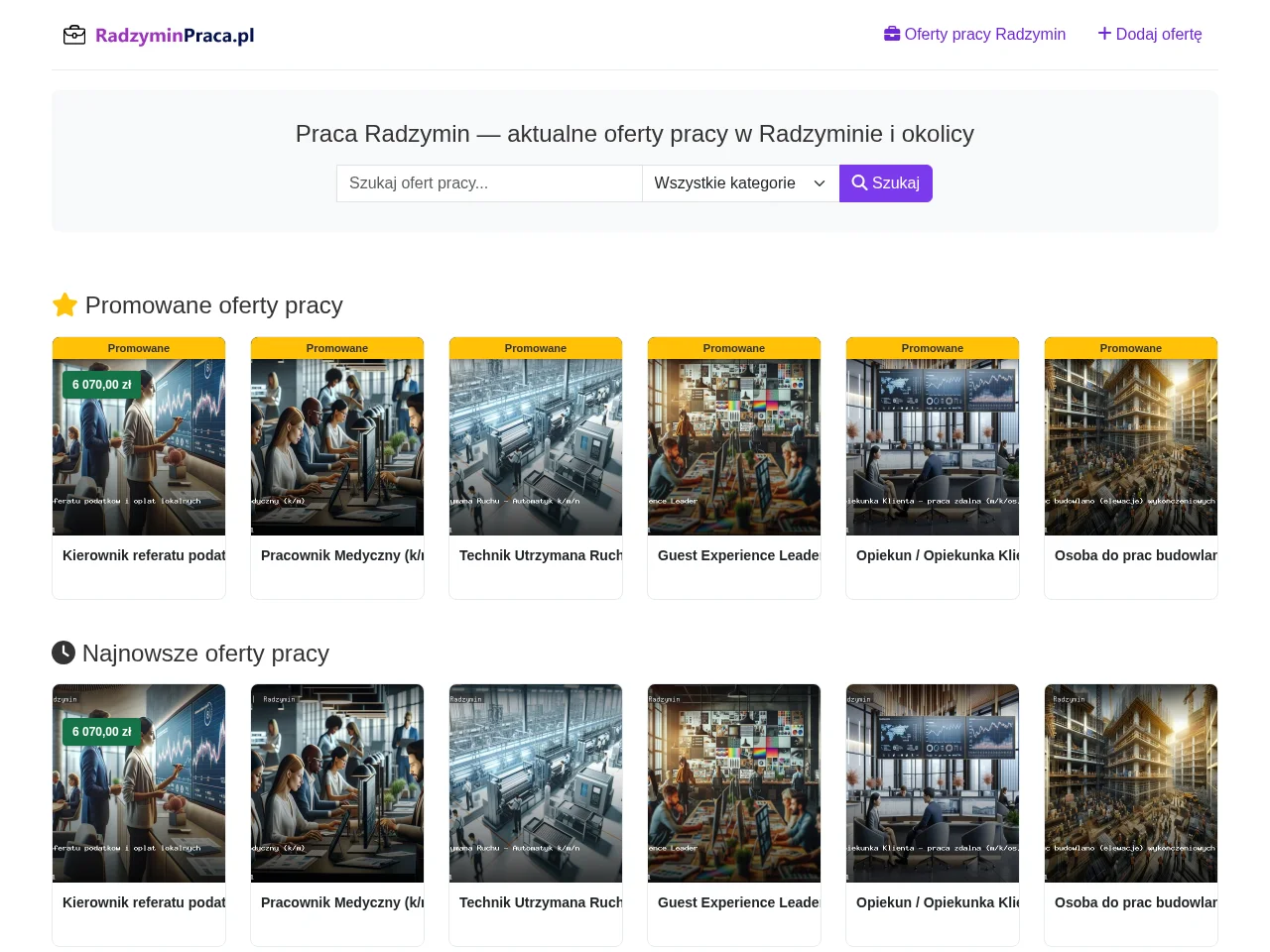The width and height of the screenshot is (1270, 952).
Task: Select the promoted Guest Experience Leader card image
Action: (x=734, y=447)
